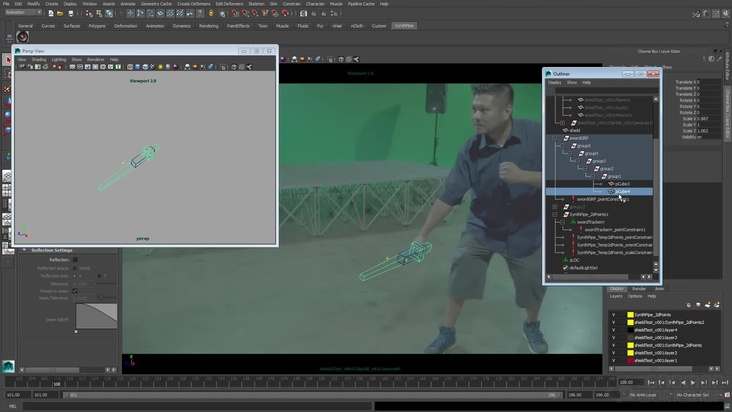Viewport: 732px width, 412px height.
Task: Collapse swordGRP in the Outliner
Action: (x=555, y=138)
